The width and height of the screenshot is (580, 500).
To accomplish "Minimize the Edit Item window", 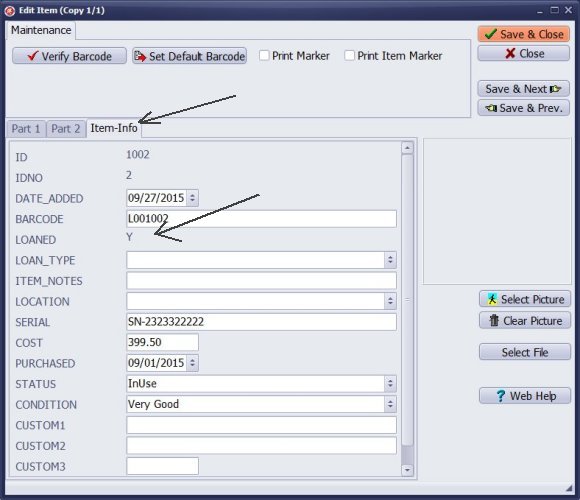I will (540, 11).
